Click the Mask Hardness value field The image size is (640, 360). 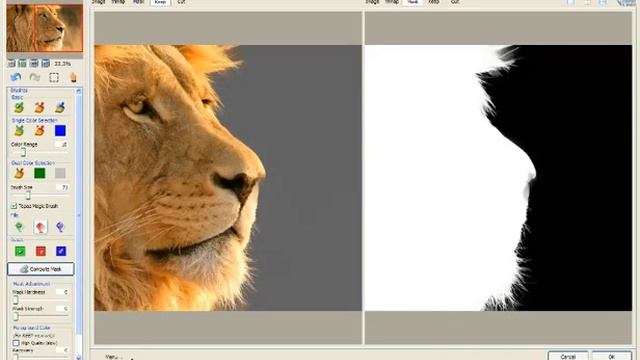62,292
